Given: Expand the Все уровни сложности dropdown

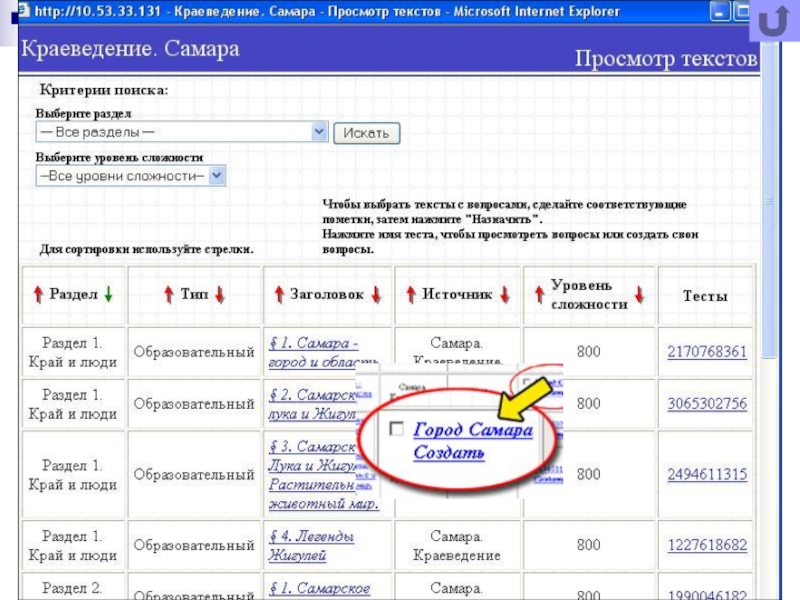Looking at the screenshot, I should pos(219,176).
